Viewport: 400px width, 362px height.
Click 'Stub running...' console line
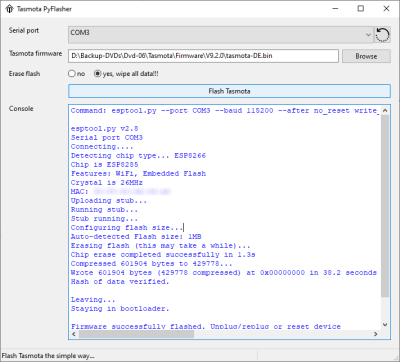pos(104,219)
